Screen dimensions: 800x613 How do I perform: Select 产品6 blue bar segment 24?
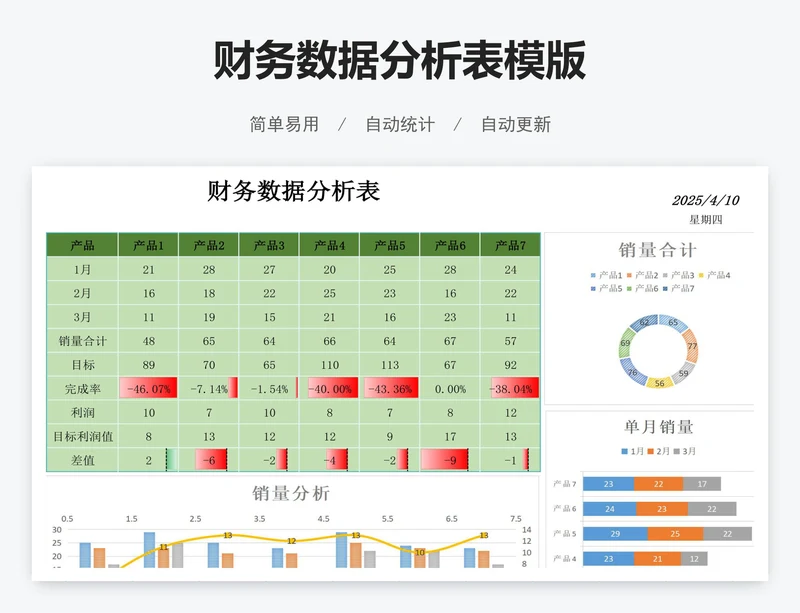click(x=610, y=509)
